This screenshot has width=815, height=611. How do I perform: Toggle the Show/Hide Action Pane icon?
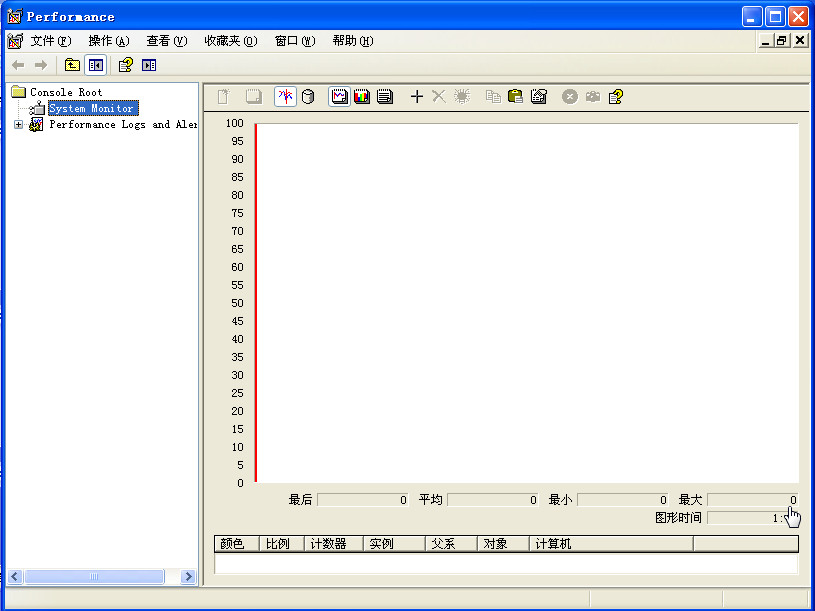149,65
